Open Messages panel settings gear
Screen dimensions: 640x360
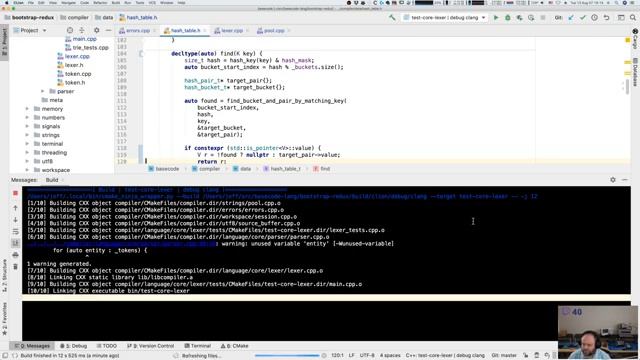[613, 180]
